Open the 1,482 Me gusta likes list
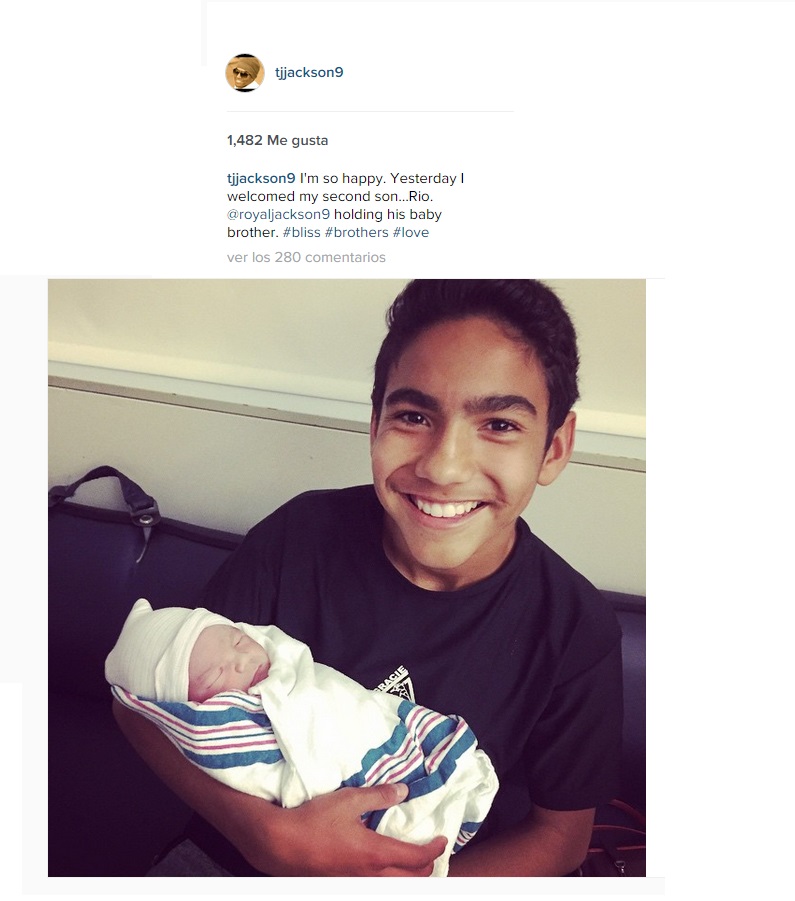This screenshot has height=901, width=795. [x=277, y=140]
